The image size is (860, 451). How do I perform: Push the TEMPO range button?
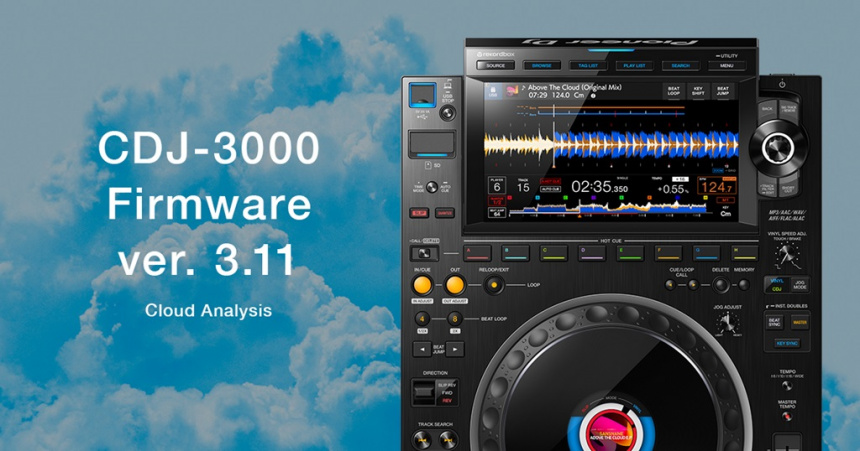point(787,386)
